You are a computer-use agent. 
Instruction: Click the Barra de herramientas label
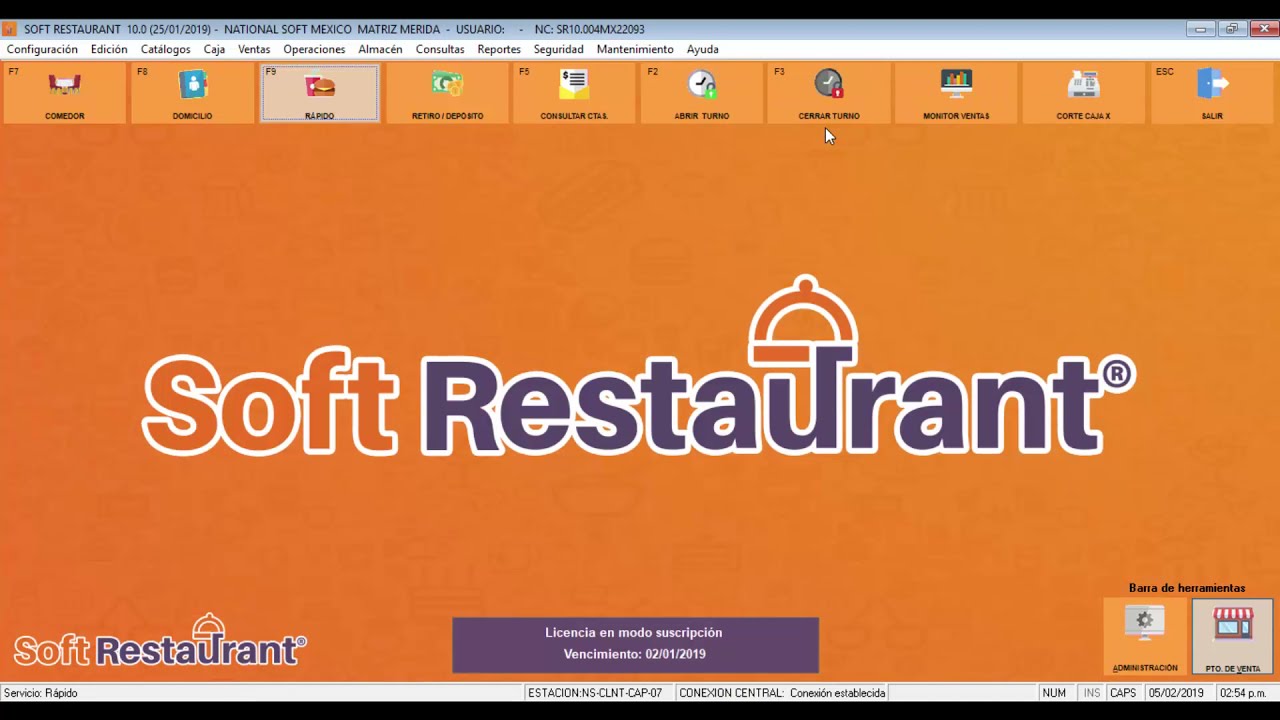[1187, 588]
